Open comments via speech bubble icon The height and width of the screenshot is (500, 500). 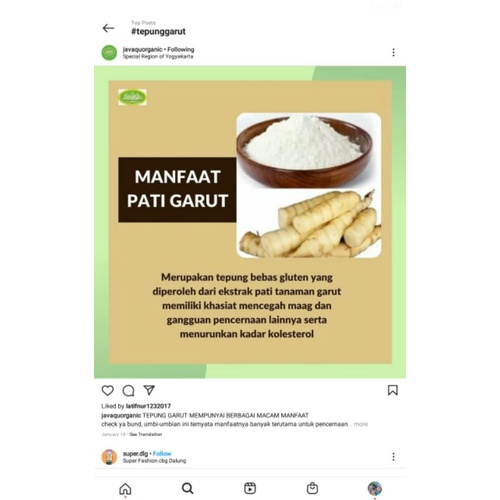point(128,390)
